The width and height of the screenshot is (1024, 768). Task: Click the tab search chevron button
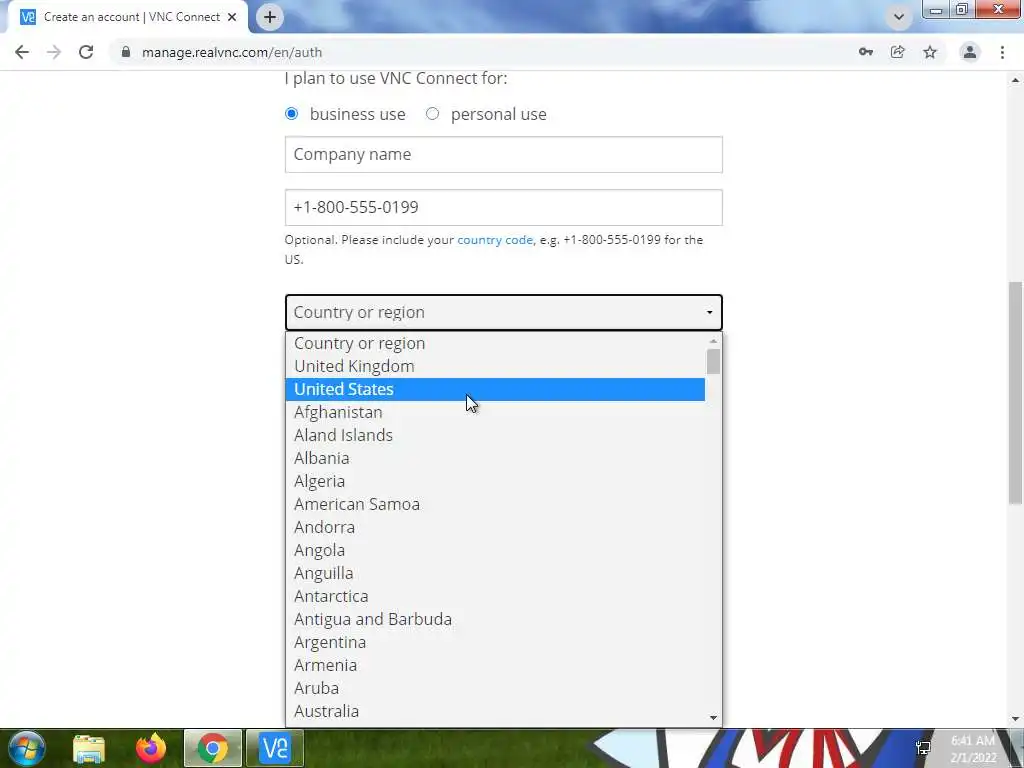click(899, 17)
